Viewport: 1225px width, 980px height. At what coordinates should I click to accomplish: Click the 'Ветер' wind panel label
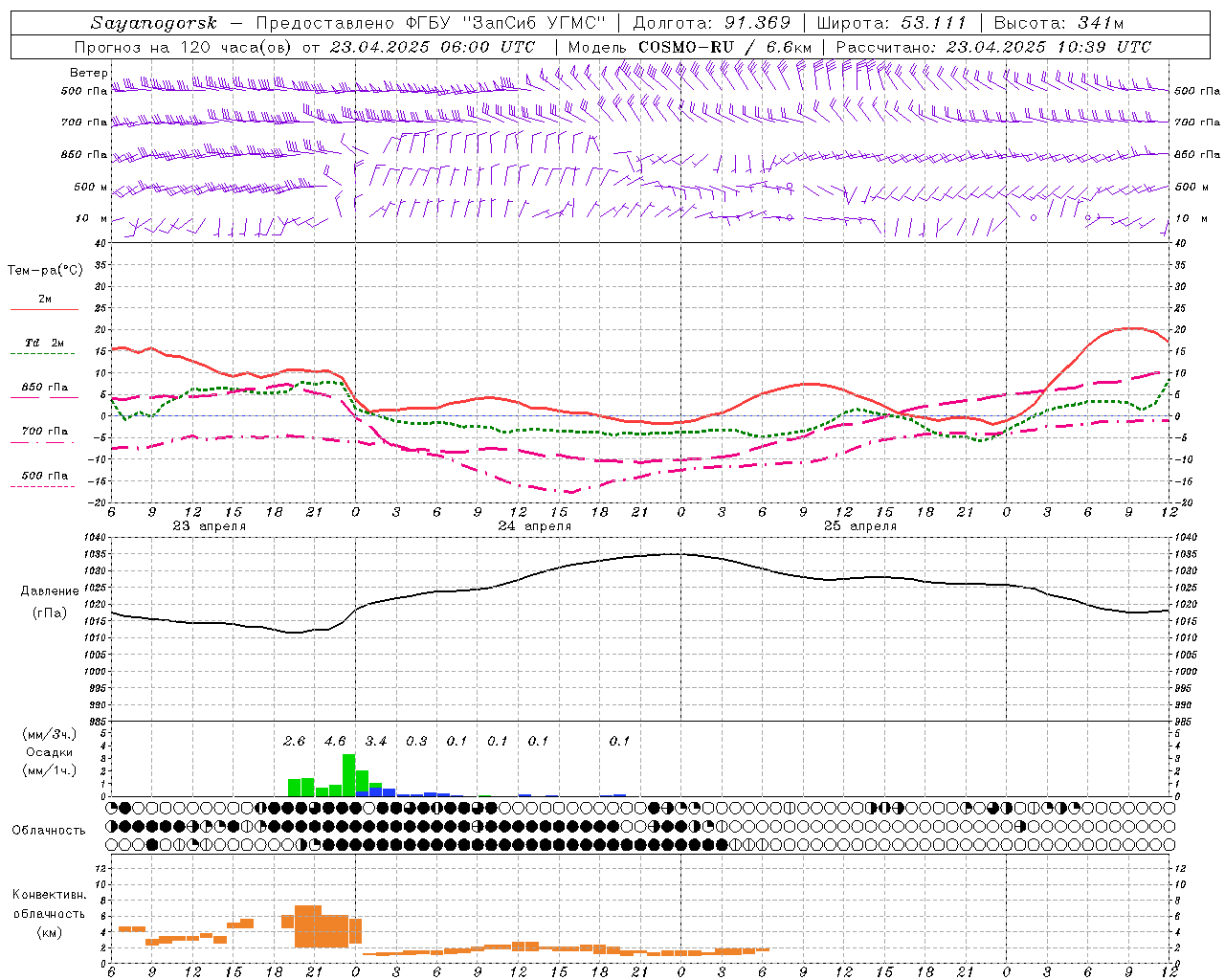point(89,73)
